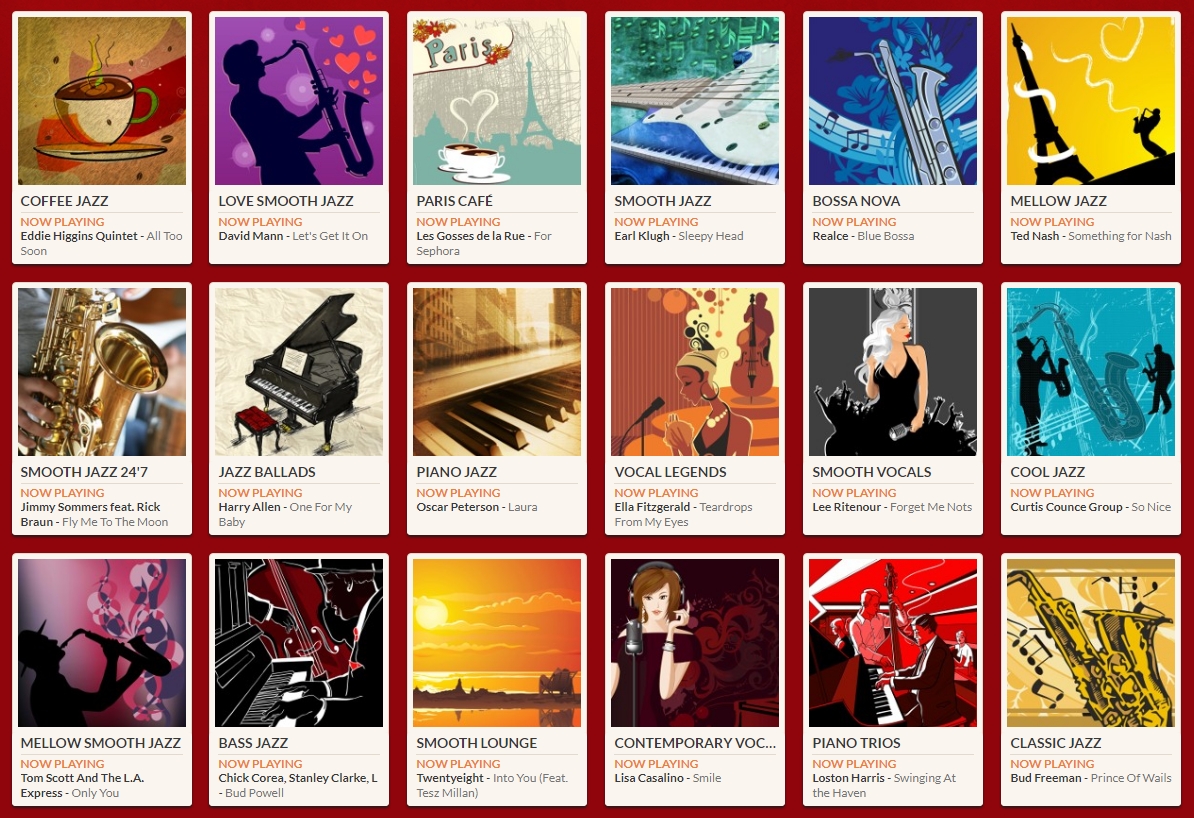Open the Mellow Jazz Eiffel Tower artwork
Viewport: 1194px width, 818px height.
click(x=1091, y=101)
